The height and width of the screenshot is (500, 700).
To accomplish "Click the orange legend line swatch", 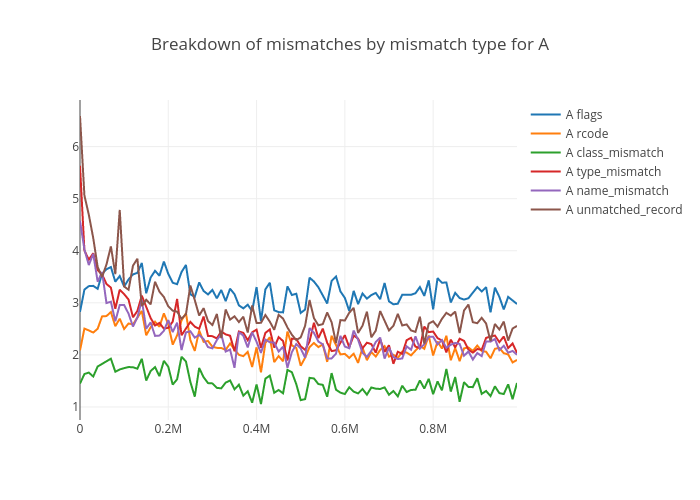I will (545, 134).
